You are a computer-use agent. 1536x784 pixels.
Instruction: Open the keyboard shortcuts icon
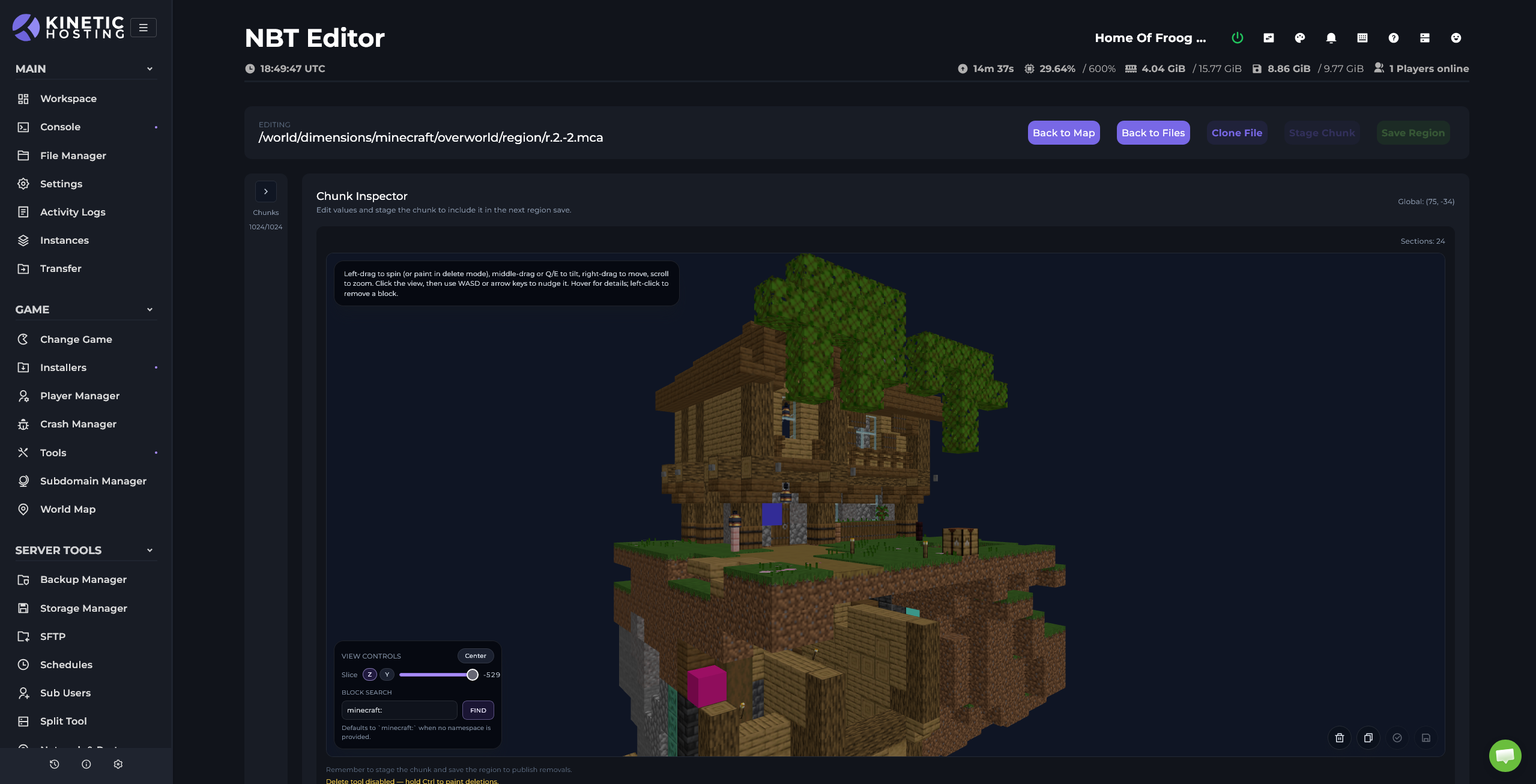(1362, 38)
